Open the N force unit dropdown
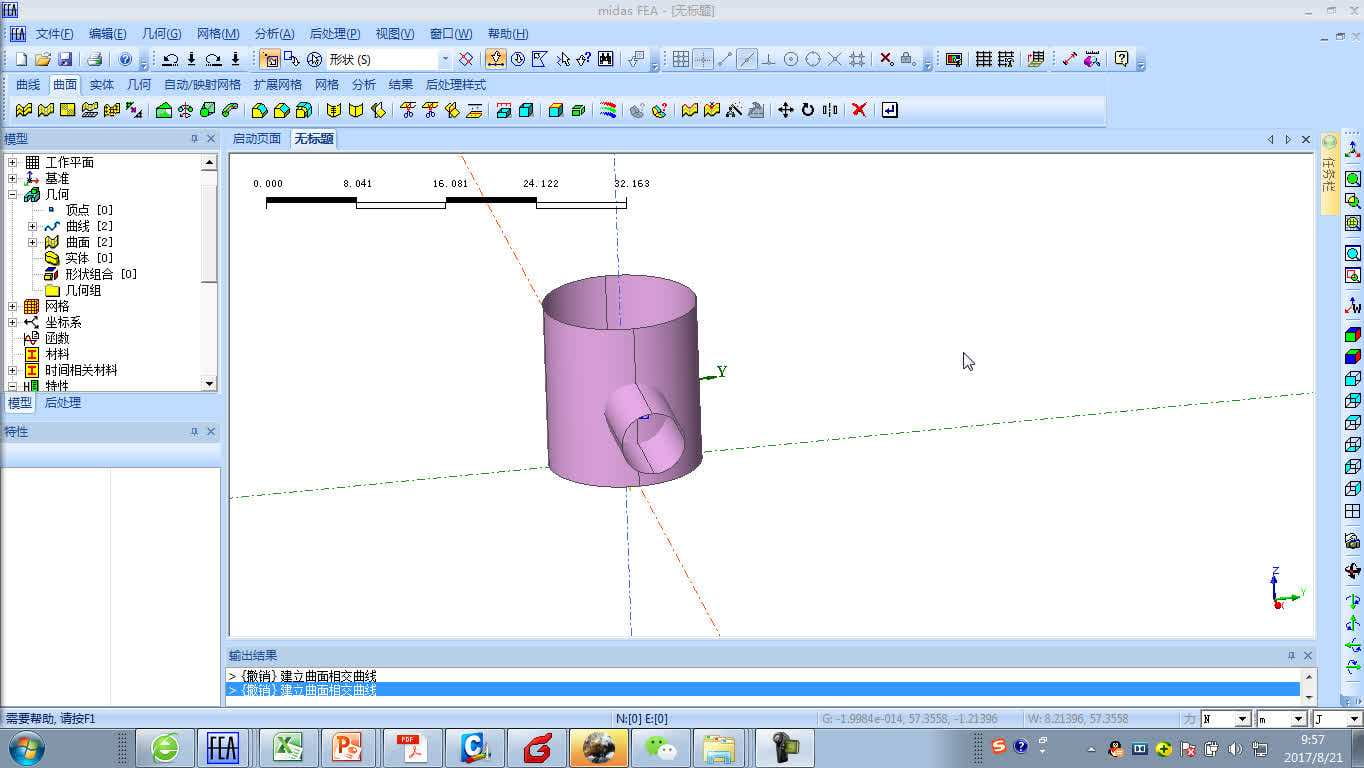1364x768 pixels. tap(1242, 719)
